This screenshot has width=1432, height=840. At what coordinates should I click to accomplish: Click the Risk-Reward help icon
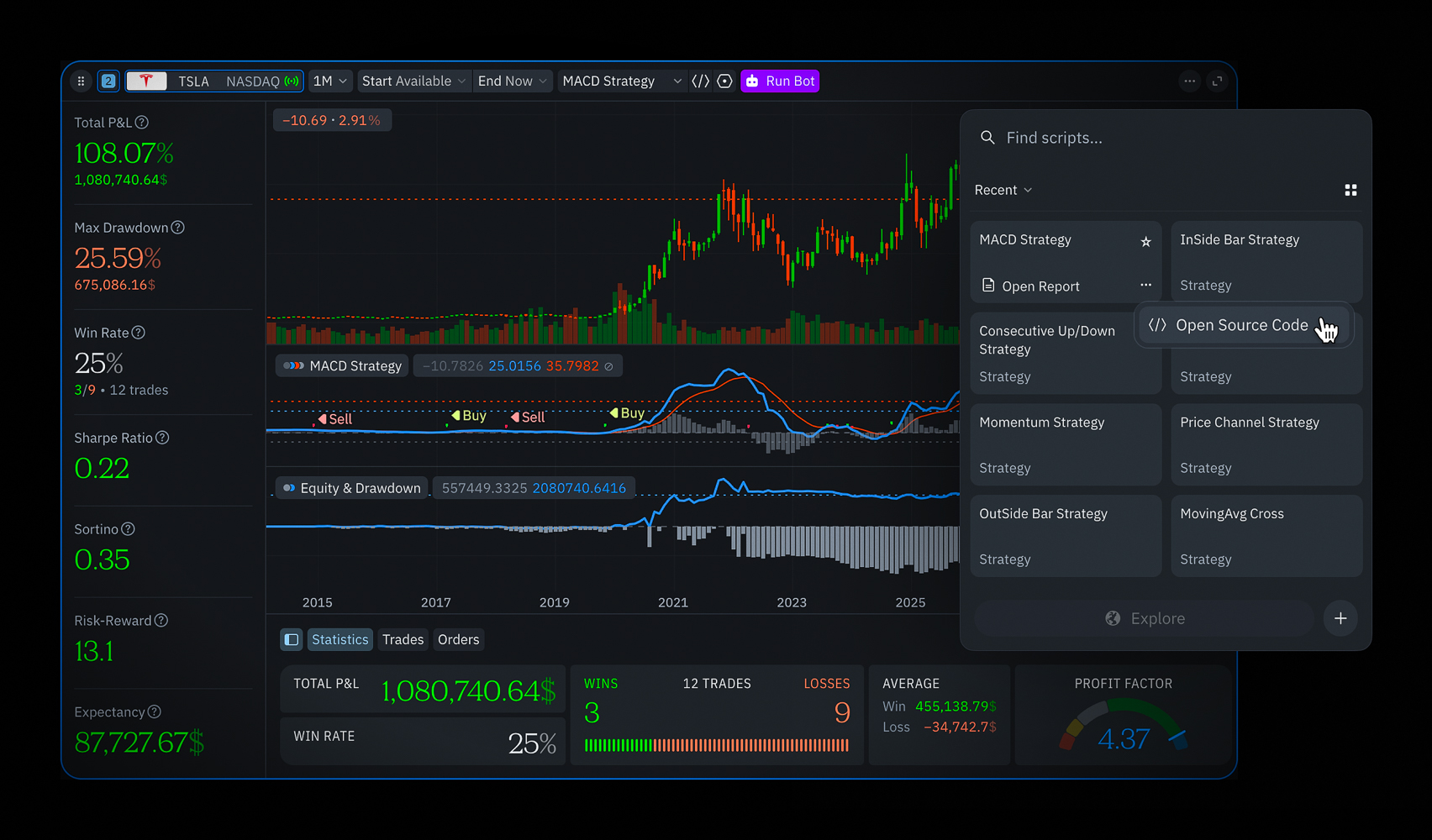[161, 621]
